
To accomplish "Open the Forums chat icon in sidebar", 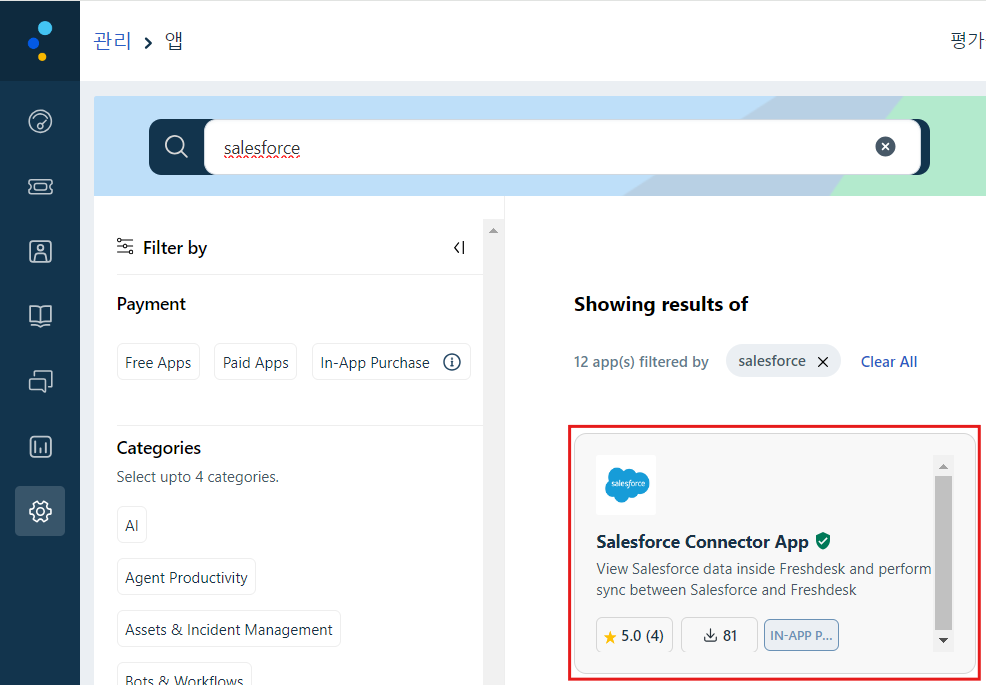I will tap(40, 381).
